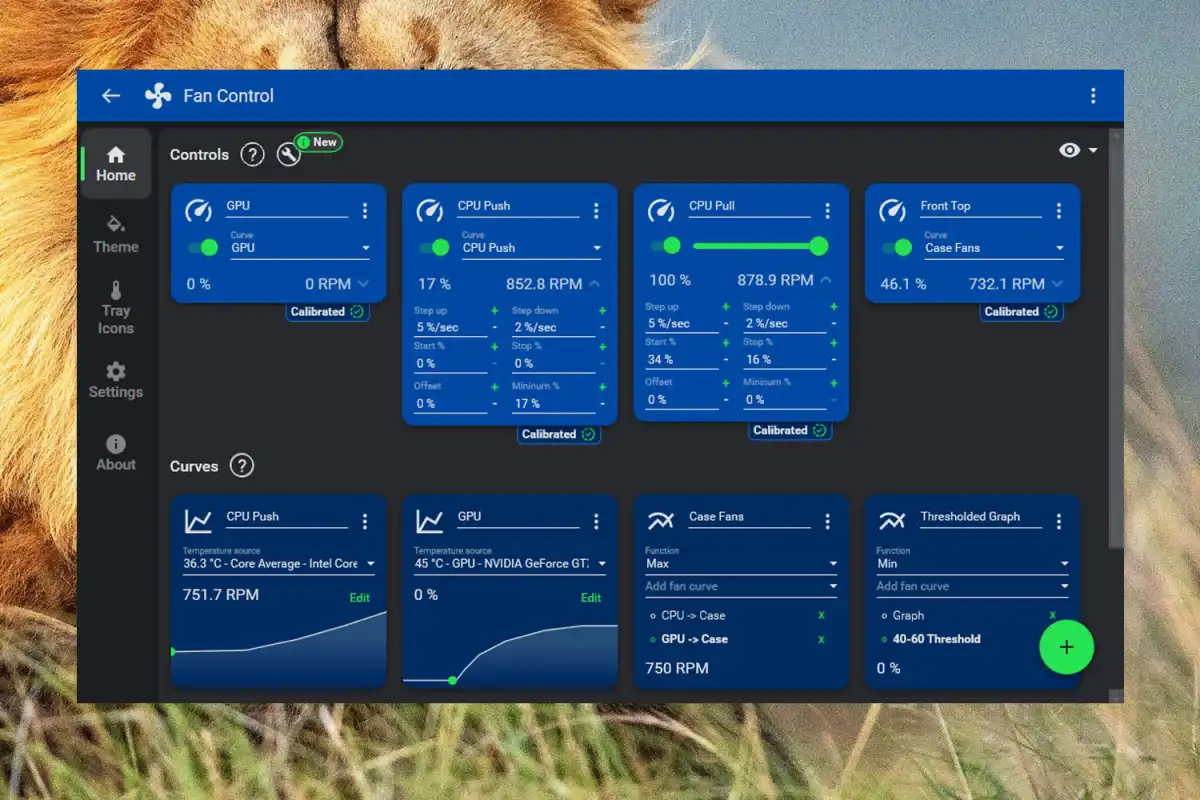Click Edit on the CPU Push curve
The height and width of the screenshot is (800, 1200).
click(359, 598)
